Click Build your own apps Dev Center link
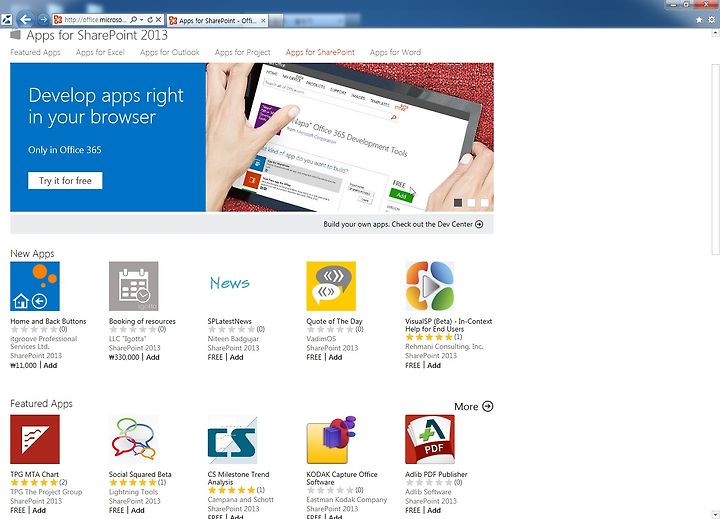 pyautogui.click(x=398, y=224)
